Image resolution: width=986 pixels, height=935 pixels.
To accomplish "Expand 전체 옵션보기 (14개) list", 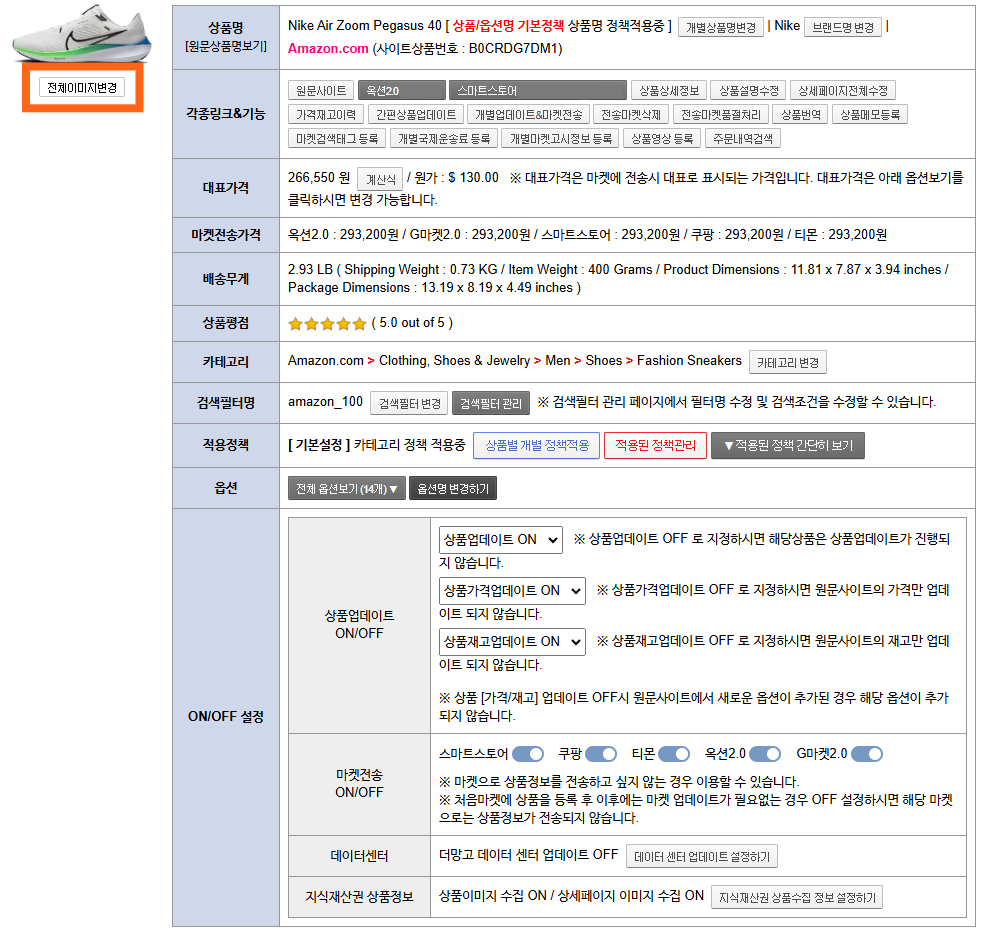I will click(x=346, y=488).
